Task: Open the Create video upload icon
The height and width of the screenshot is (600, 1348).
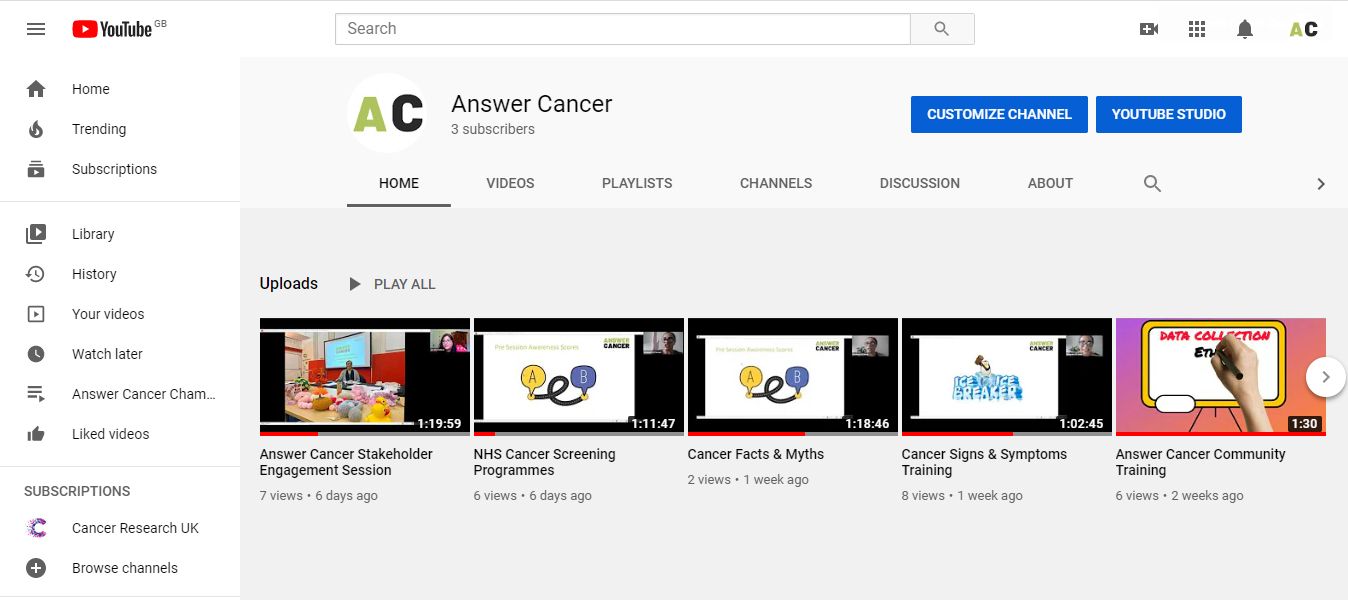Action: (1148, 29)
